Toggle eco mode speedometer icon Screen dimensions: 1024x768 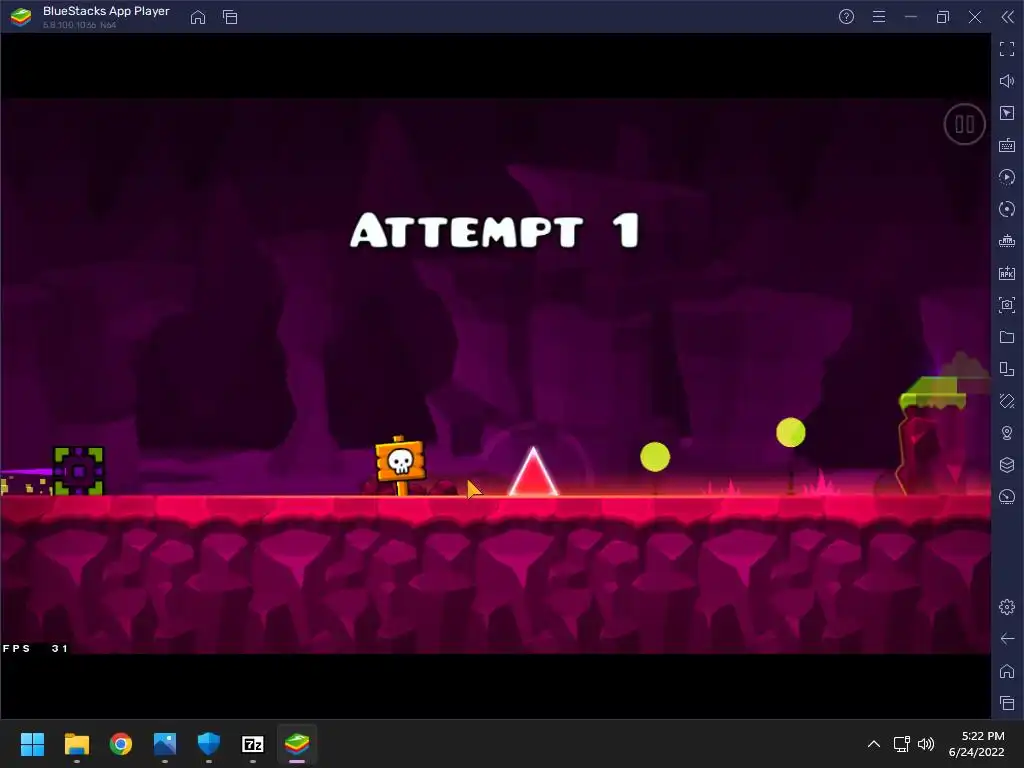[1006, 496]
